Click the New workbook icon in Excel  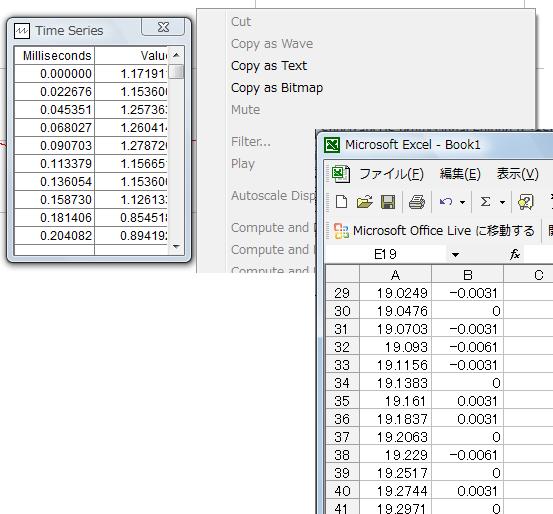tap(341, 202)
